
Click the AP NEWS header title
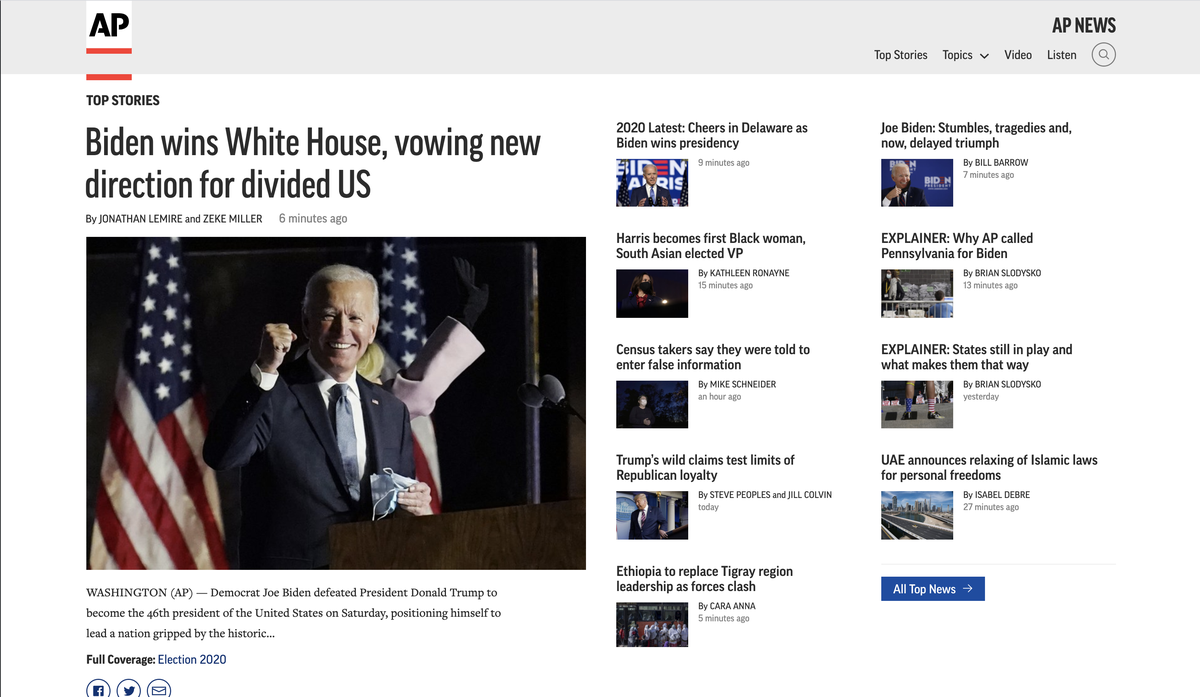pos(1084,25)
